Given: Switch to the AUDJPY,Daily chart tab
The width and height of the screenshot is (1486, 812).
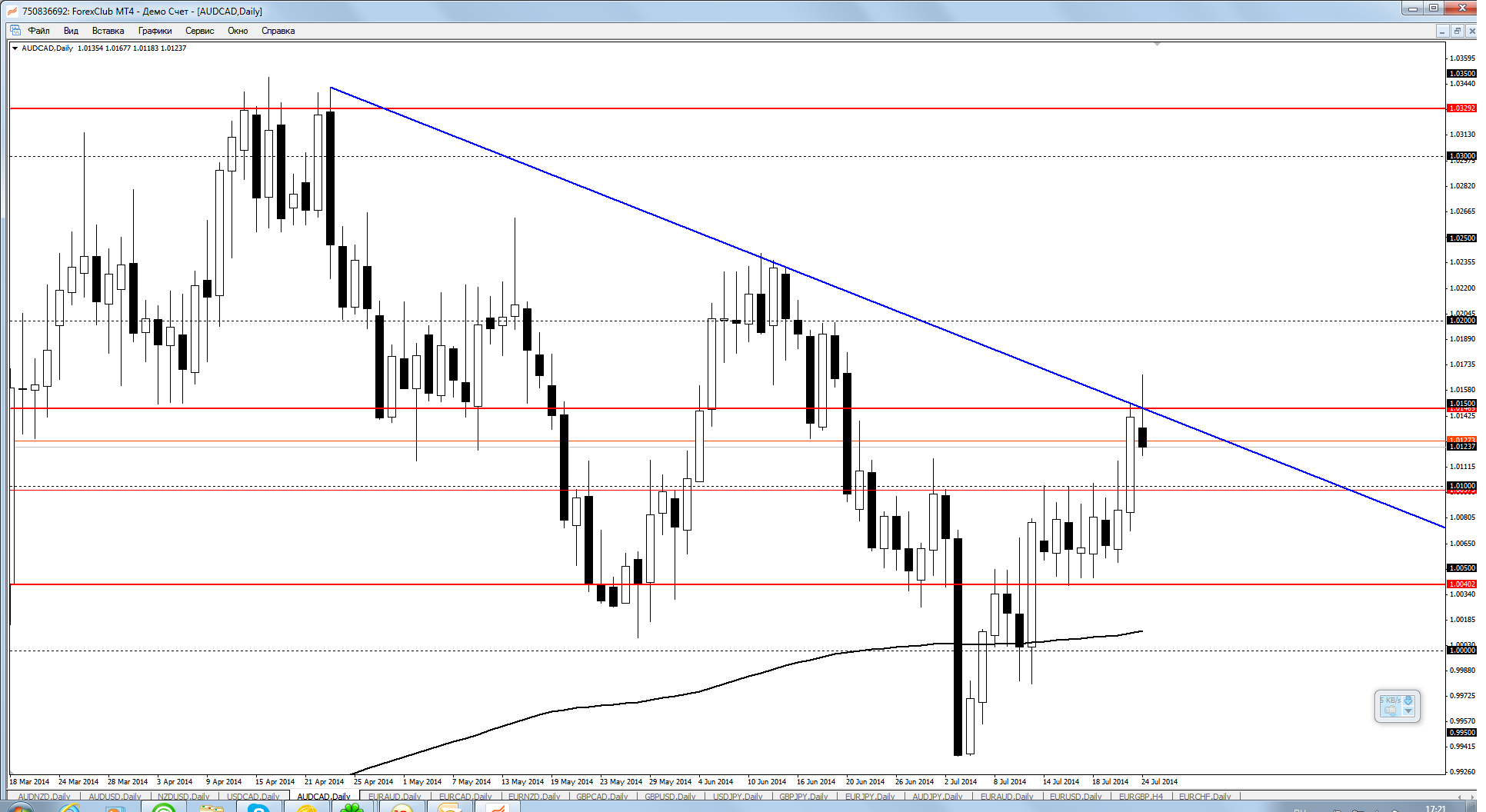Looking at the screenshot, I should [x=937, y=797].
